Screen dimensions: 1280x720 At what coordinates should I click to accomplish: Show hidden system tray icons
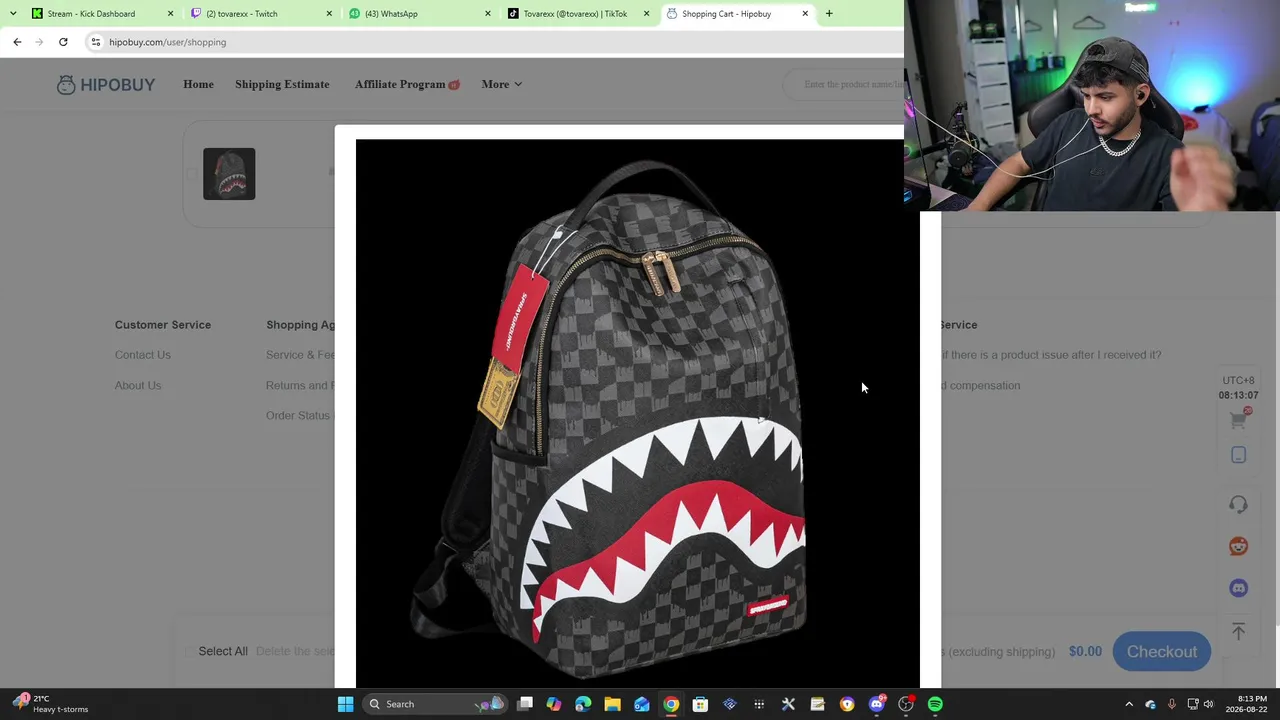(x=1129, y=704)
